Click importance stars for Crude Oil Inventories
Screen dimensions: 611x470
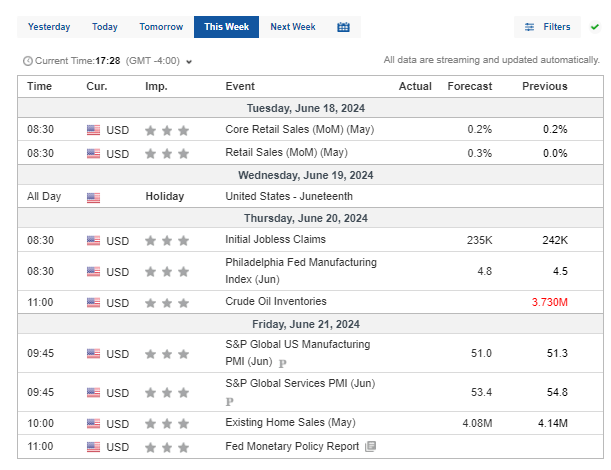pos(167,303)
